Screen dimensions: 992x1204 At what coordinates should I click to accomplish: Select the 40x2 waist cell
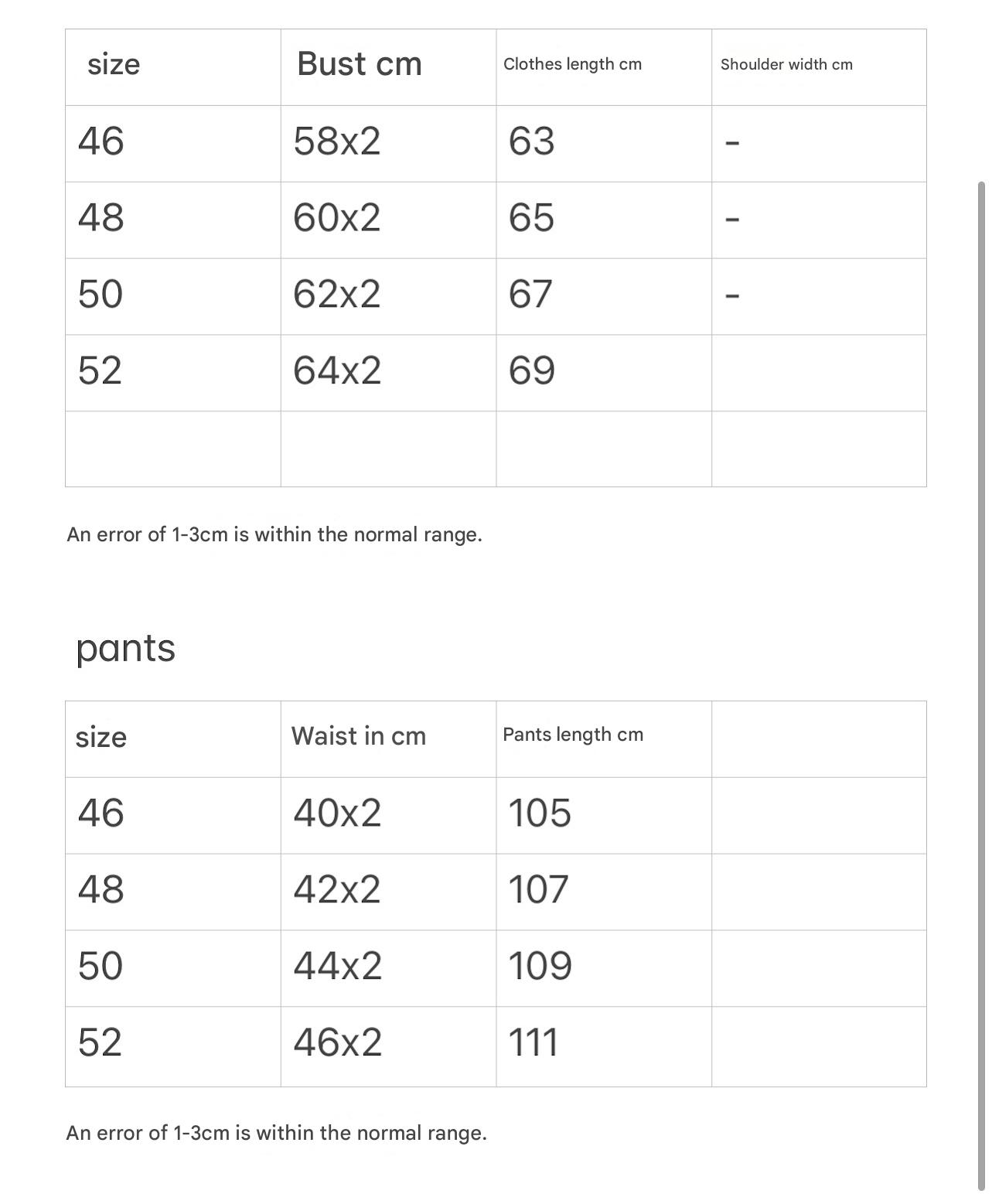(337, 813)
